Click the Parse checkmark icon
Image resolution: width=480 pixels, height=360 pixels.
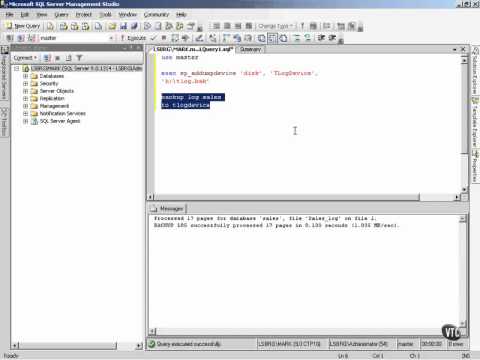(153, 38)
